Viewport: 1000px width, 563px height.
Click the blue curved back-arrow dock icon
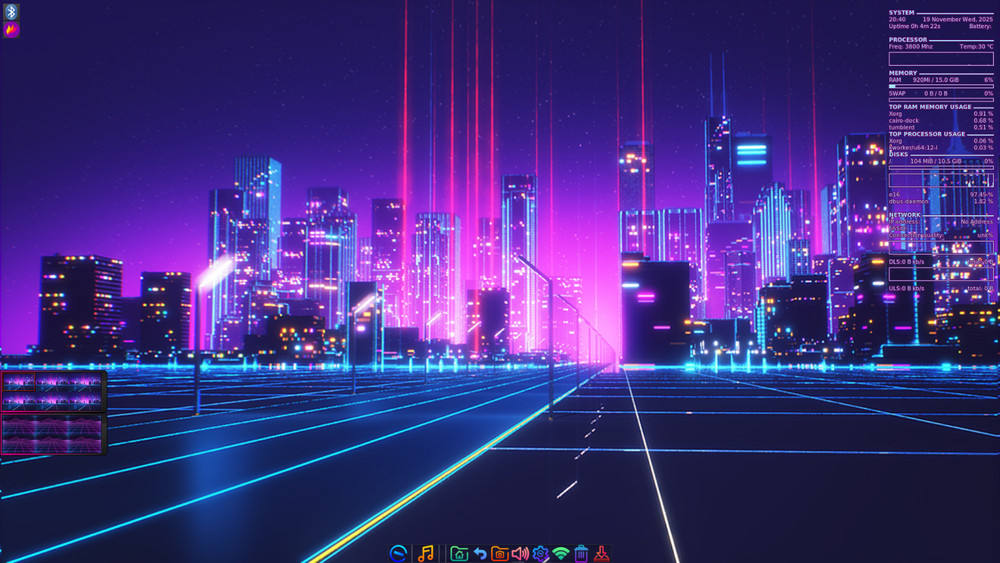480,553
